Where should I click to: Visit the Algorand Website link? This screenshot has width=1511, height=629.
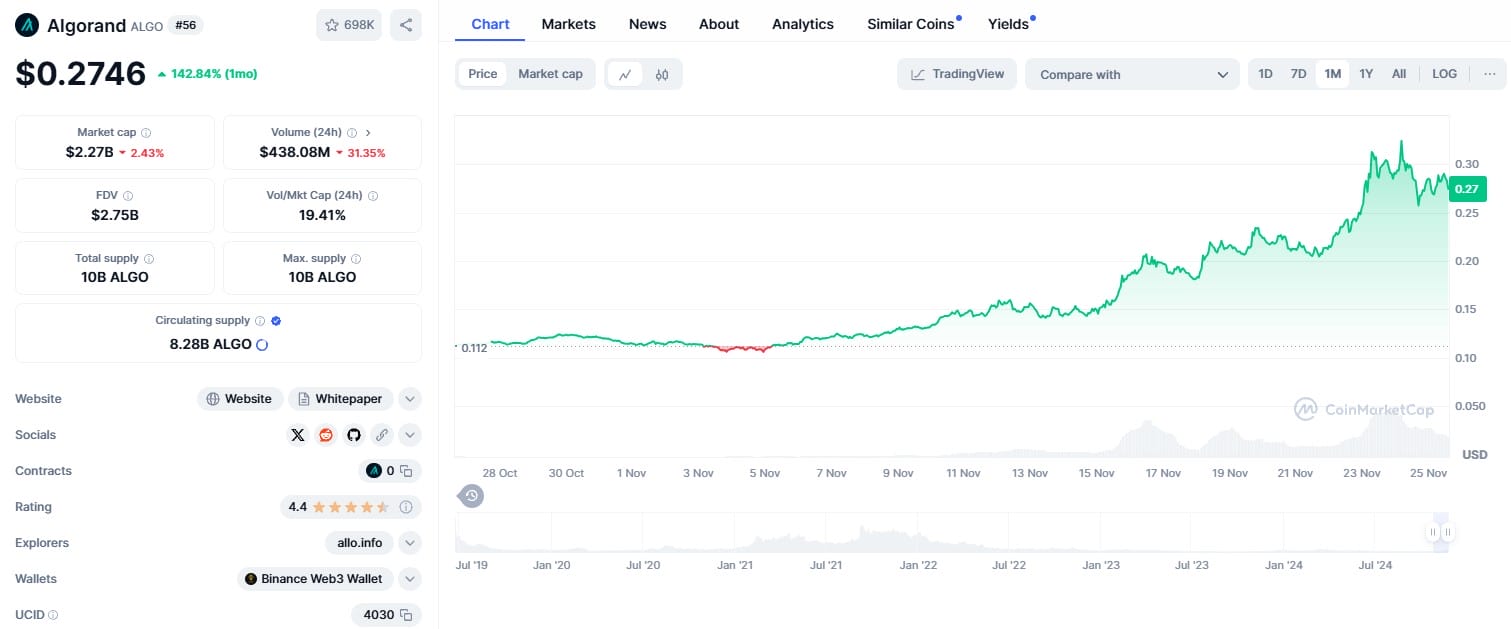(240, 399)
